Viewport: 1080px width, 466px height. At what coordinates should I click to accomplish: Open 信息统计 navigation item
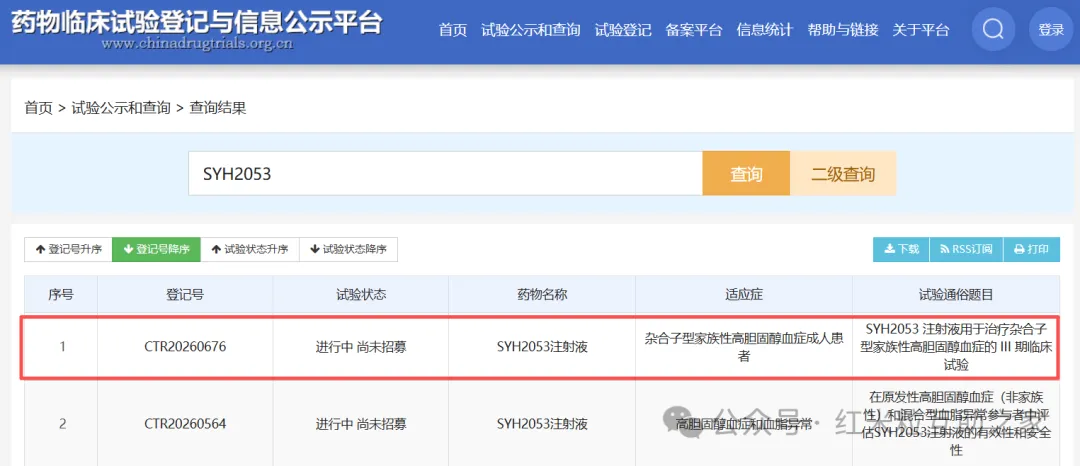coord(765,30)
